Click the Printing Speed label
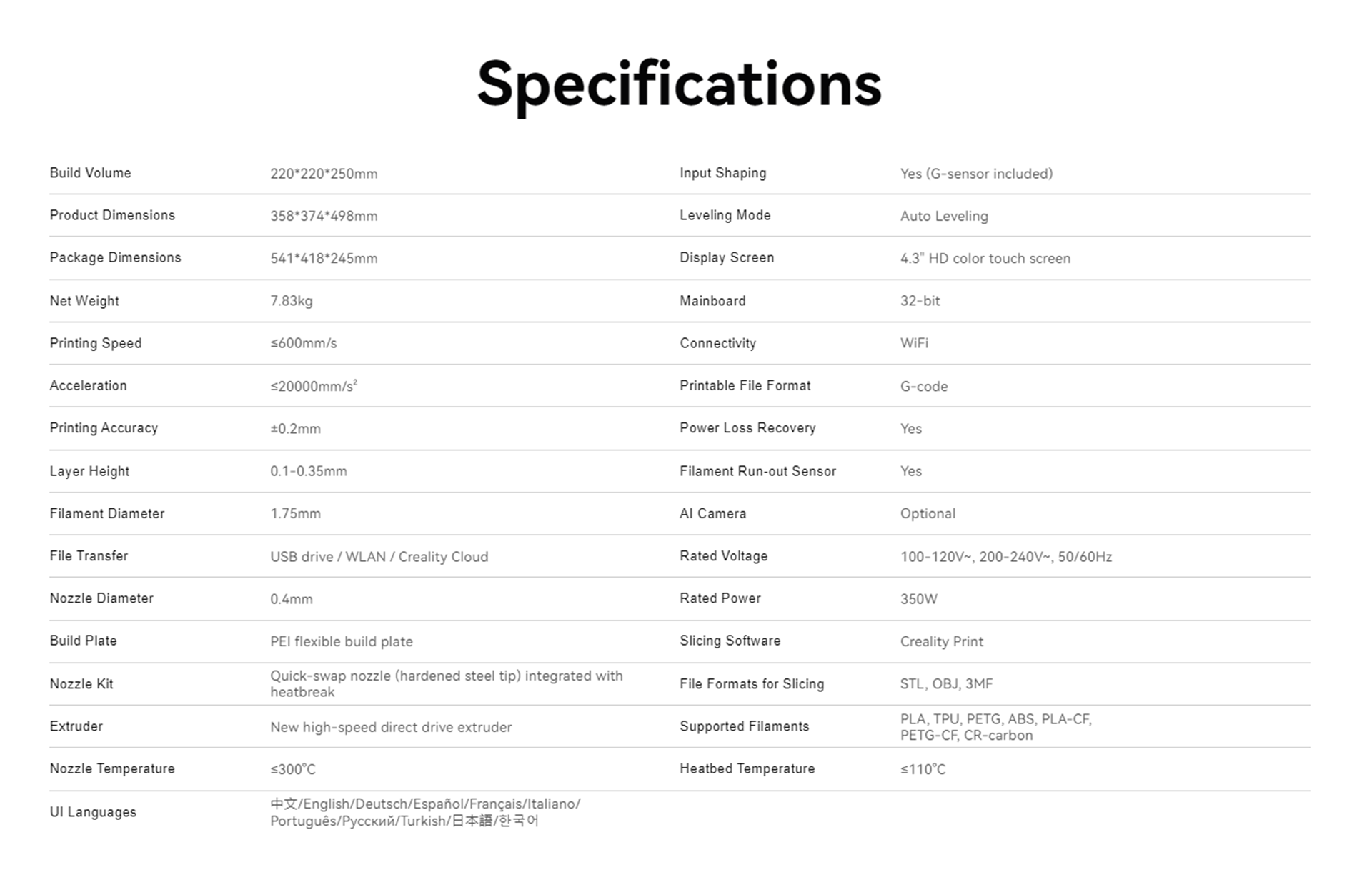Viewport: 1372px width, 870px height. coord(96,343)
